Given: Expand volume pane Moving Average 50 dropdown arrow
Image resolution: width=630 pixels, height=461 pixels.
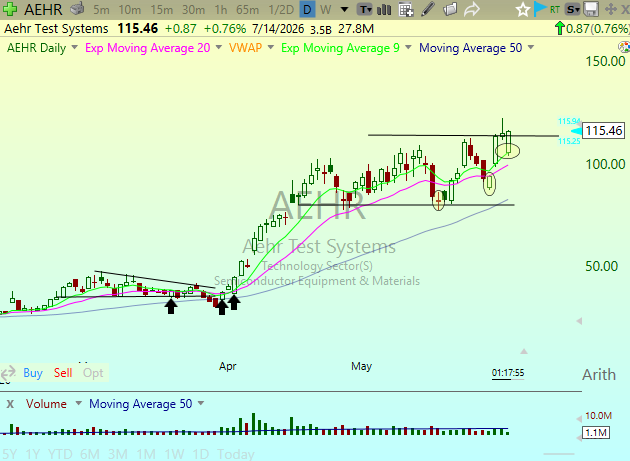Looking at the screenshot, I should [201, 403].
